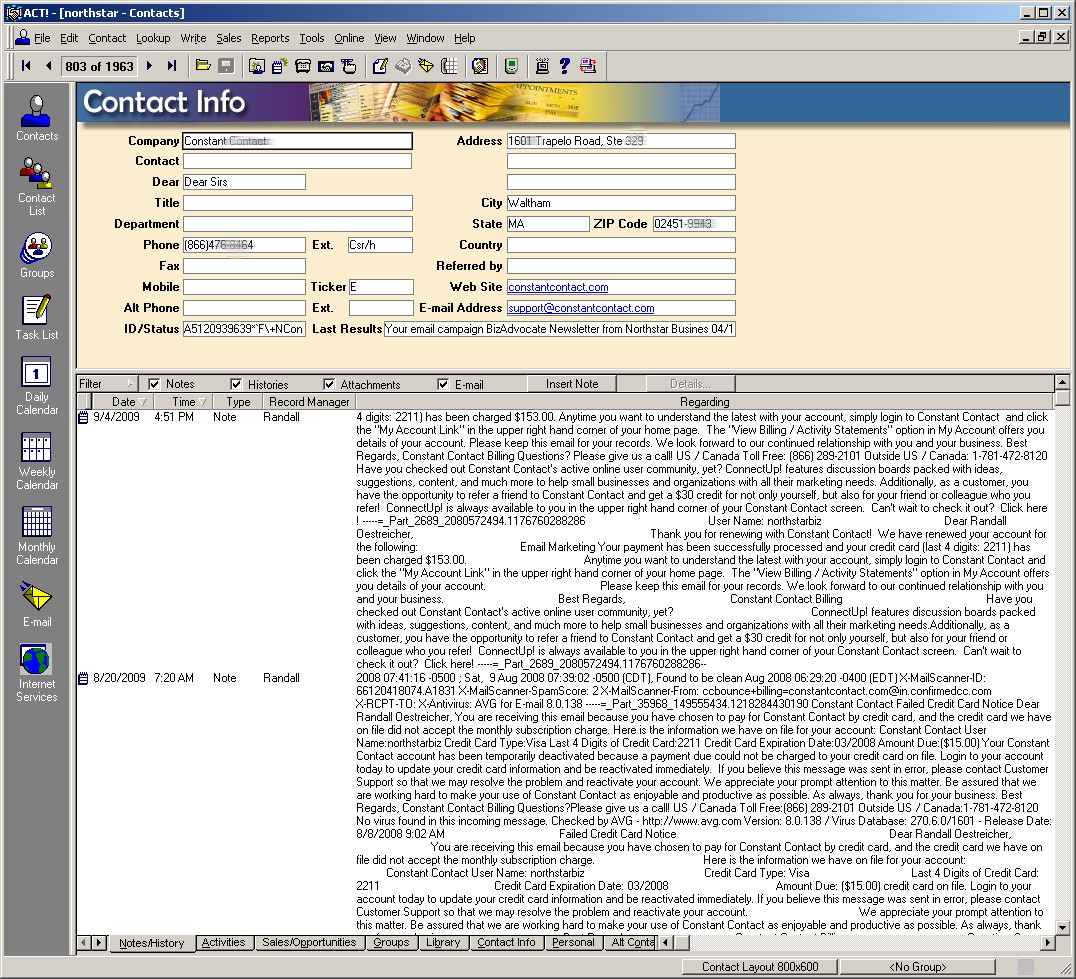Click the Last Results field
The width and height of the screenshot is (1076, 979).
[559, 329]
